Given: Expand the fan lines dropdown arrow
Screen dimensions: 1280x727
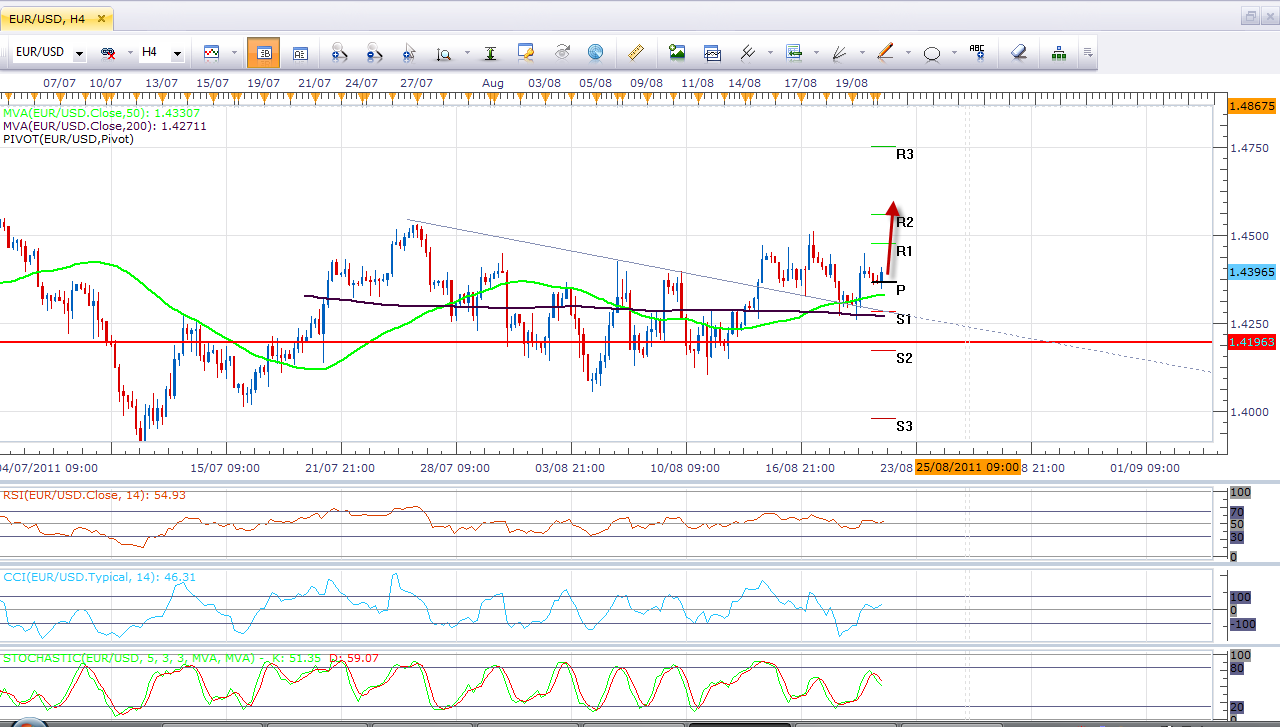Looking at the screenshot, I should 861,53.
